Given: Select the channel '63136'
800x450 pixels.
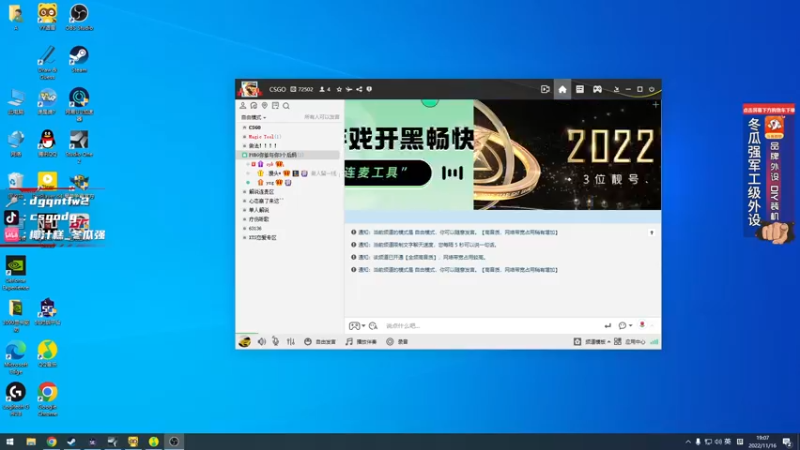Looking at the screenshot, I should tap(255, 229).
